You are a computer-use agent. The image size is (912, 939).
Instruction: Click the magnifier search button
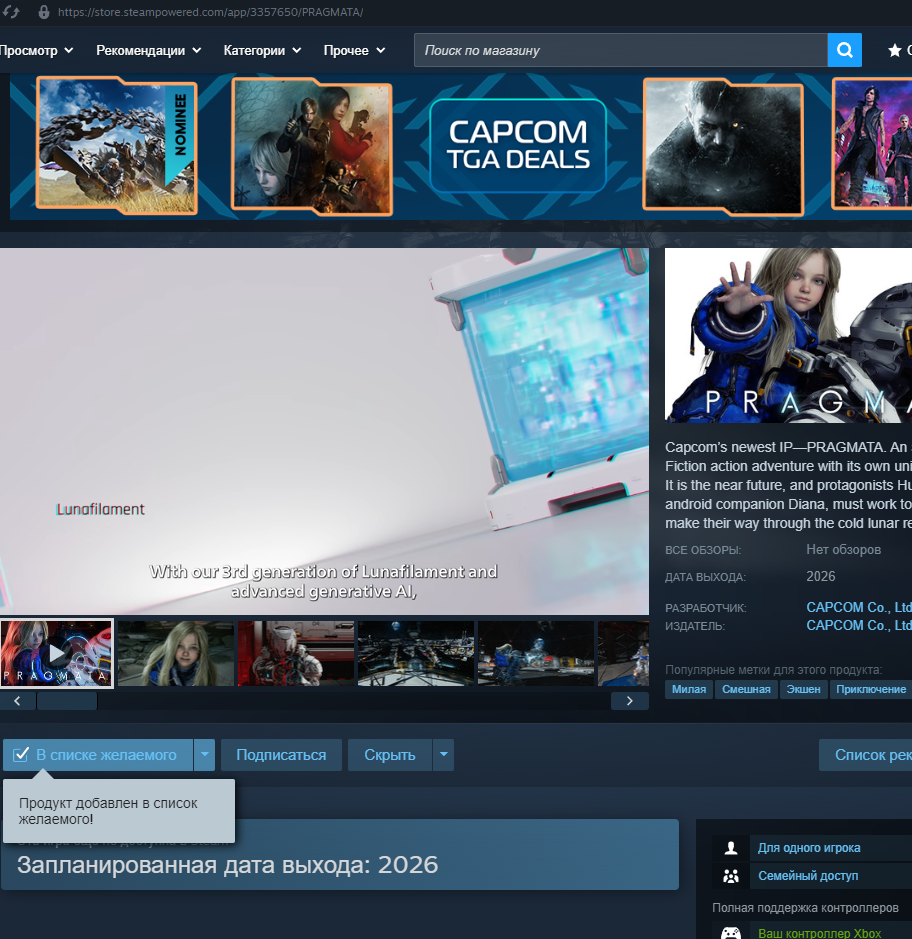[844, 50]
